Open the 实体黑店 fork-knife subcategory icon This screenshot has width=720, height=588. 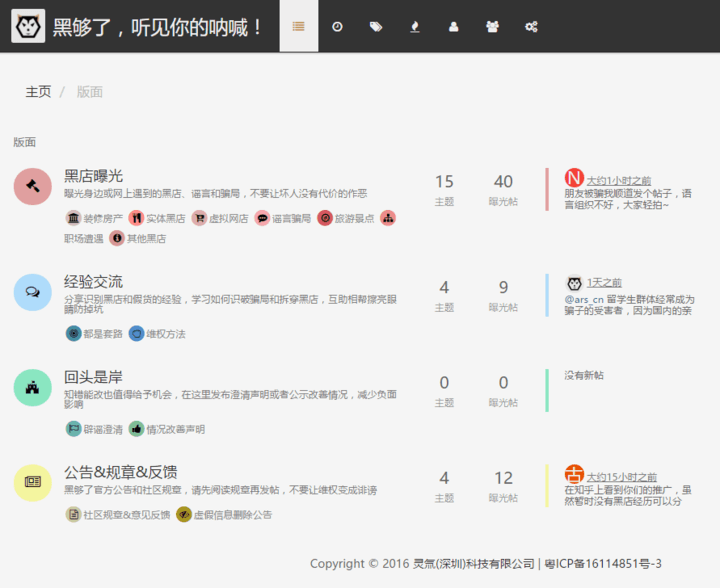(136, 218)
